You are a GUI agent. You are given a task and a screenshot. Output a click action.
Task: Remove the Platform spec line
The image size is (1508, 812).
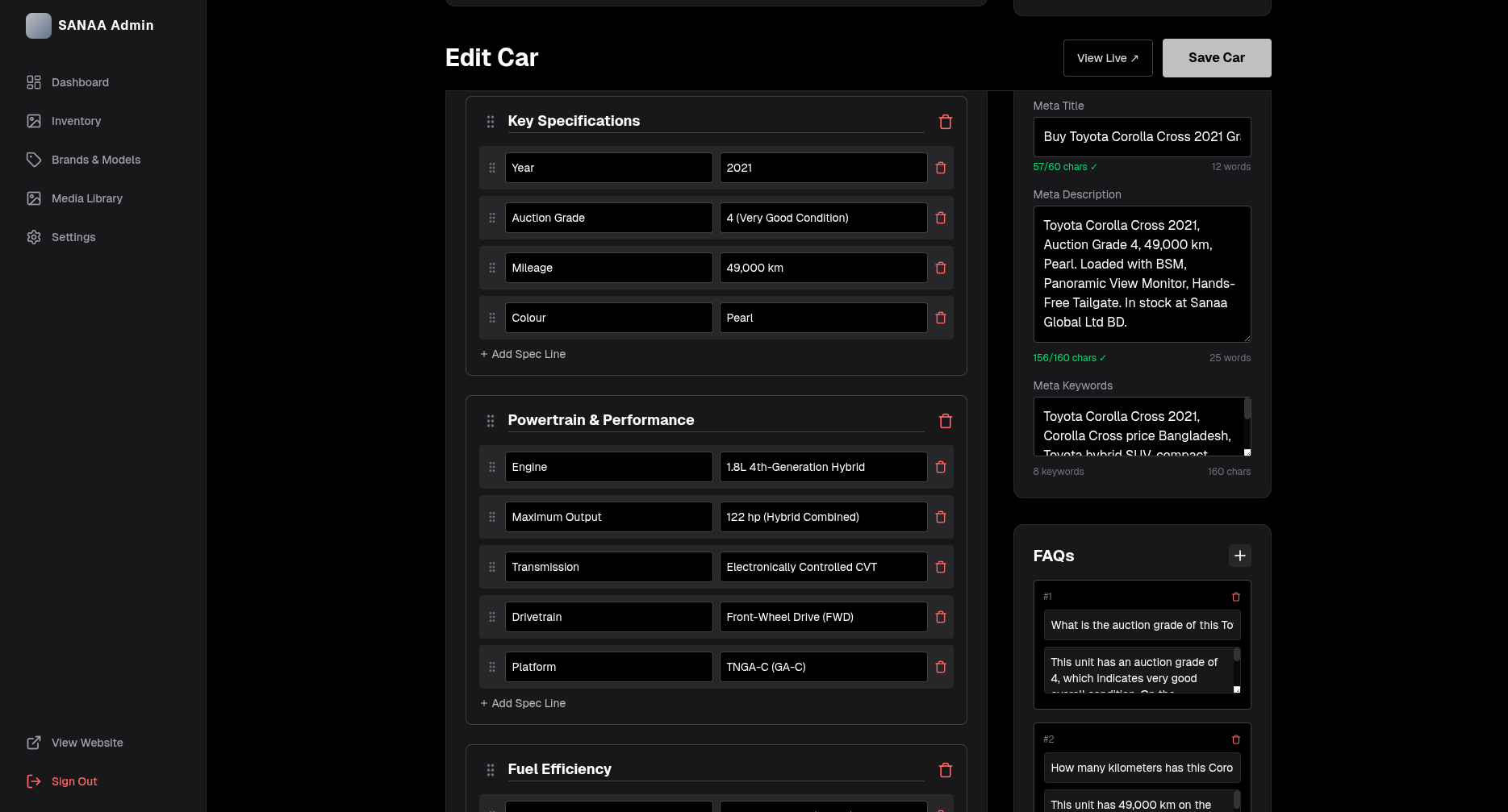(940, 667)
